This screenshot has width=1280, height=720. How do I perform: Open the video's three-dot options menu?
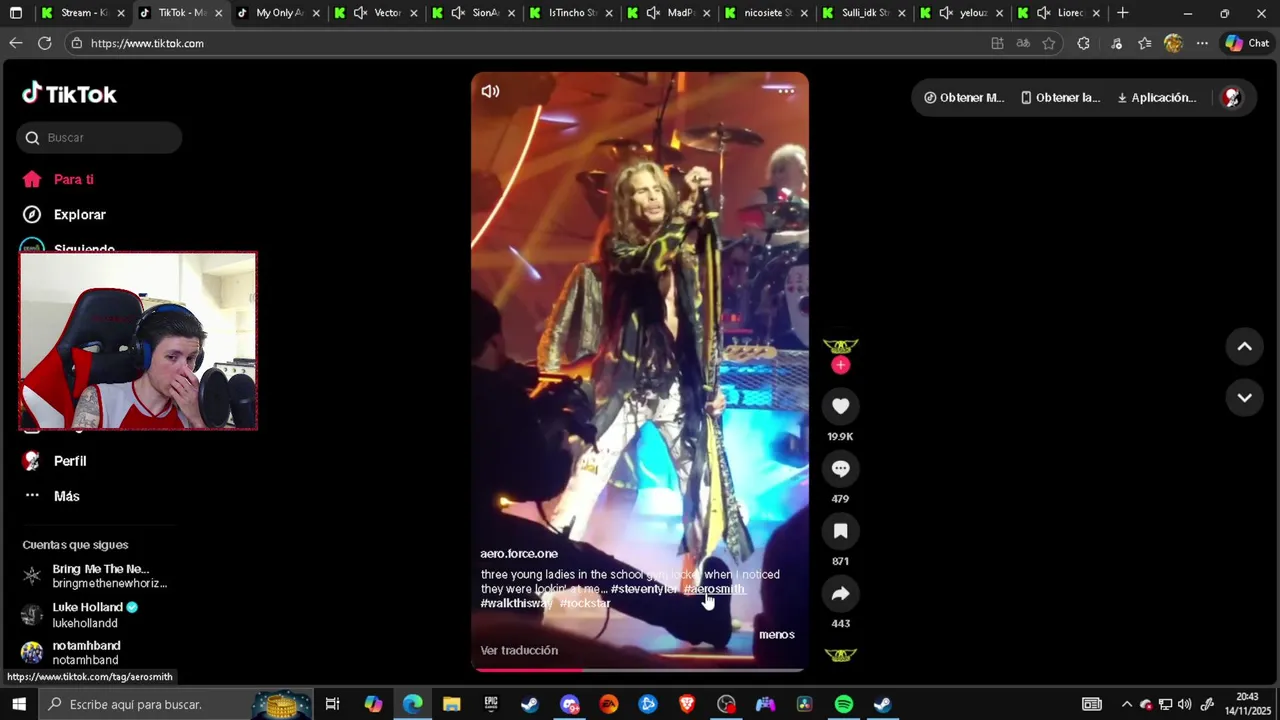click(x=786, y=91)
